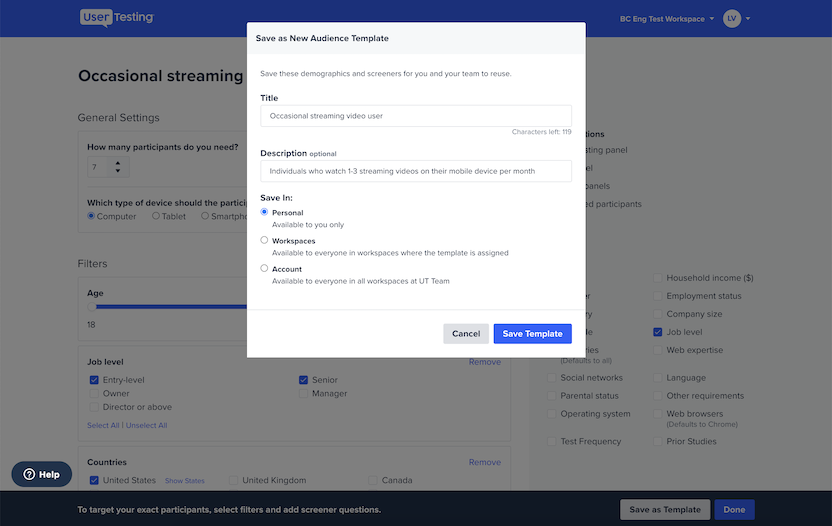Click Show States link
The image size is (832, 526).
(184, 481)
